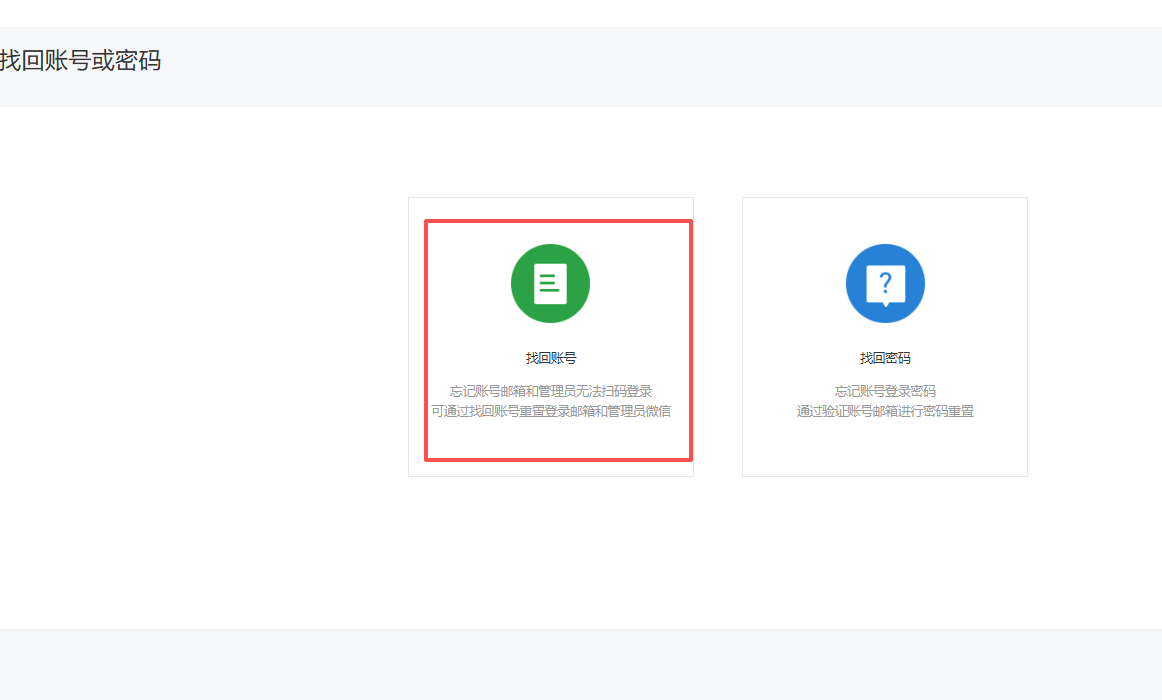Image resolution: width=1162 pixels, height=700 pixels.
Task: Click the text 可通过找回账号重置登录邮箱和管理员微信
Action: [550, 410]
